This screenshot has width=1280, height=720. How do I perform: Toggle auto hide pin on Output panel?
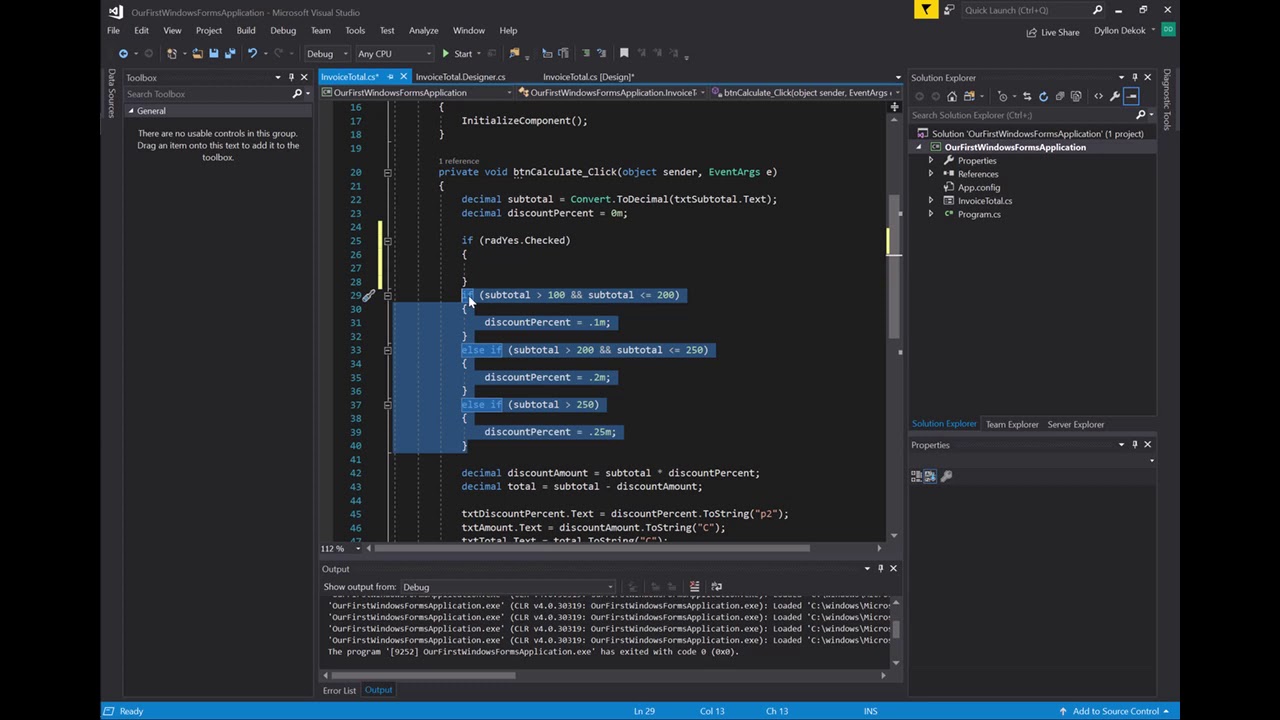880,569
